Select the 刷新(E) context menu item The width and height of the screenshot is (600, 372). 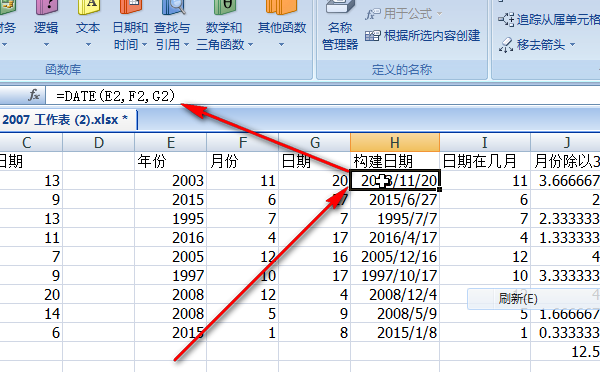518,299
